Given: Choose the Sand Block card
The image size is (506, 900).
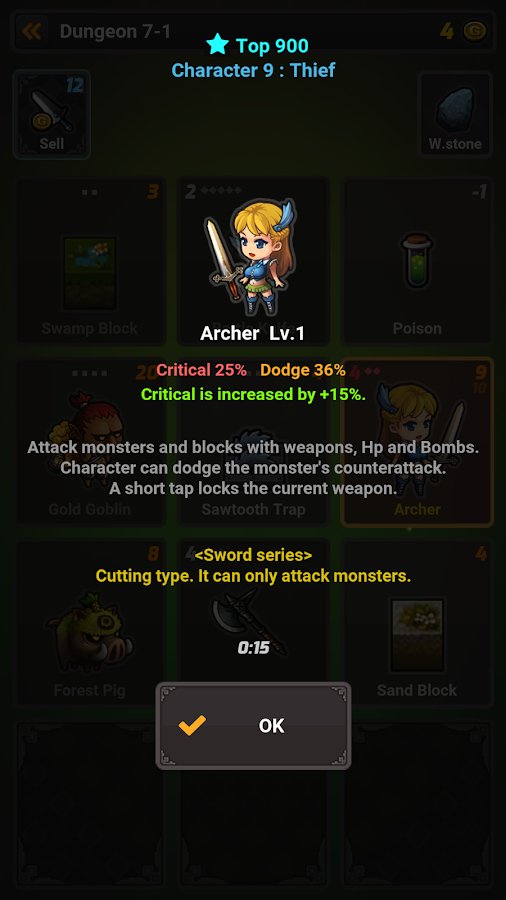Looking at the screenshot, I should pos(417,622).
